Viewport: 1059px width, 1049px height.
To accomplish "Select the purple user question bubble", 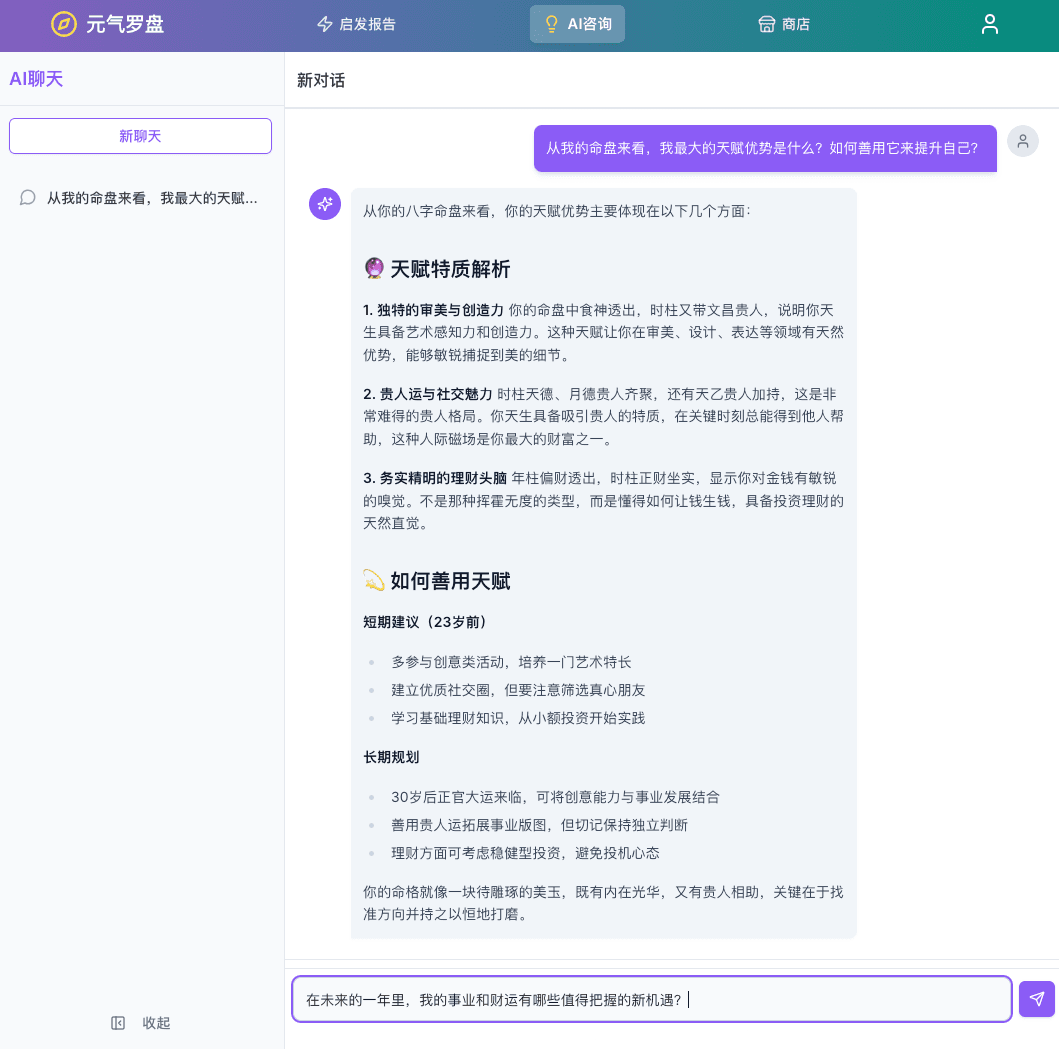I will [x=764, y=147].
